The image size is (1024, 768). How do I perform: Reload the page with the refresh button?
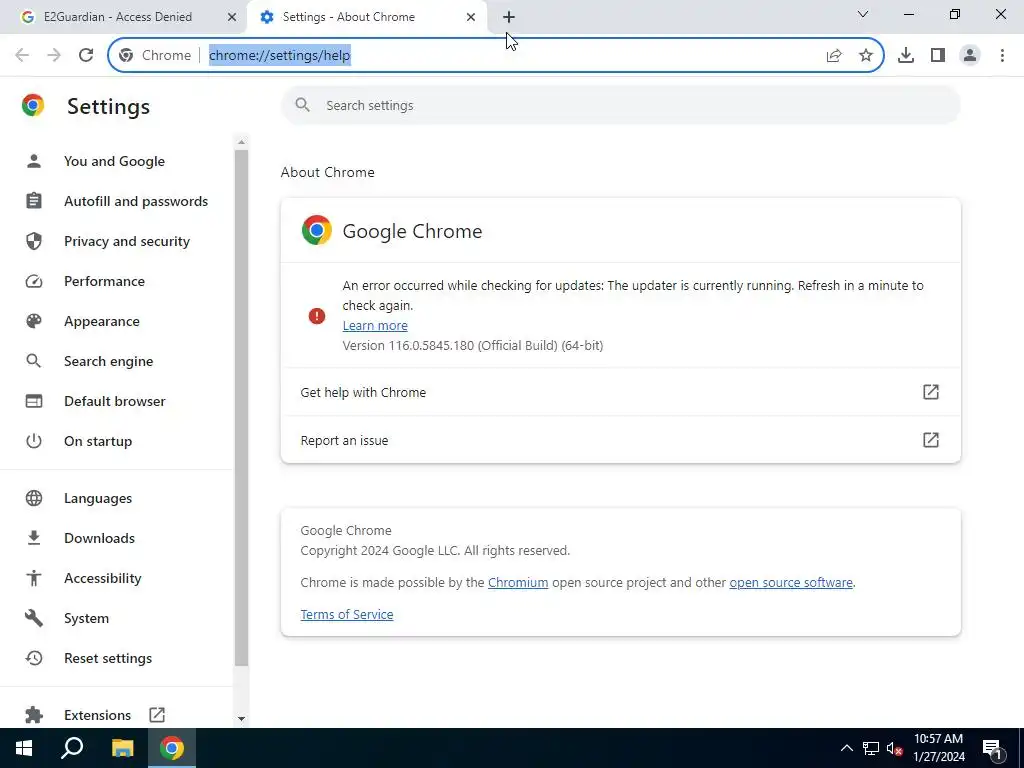tap(86, 55)
